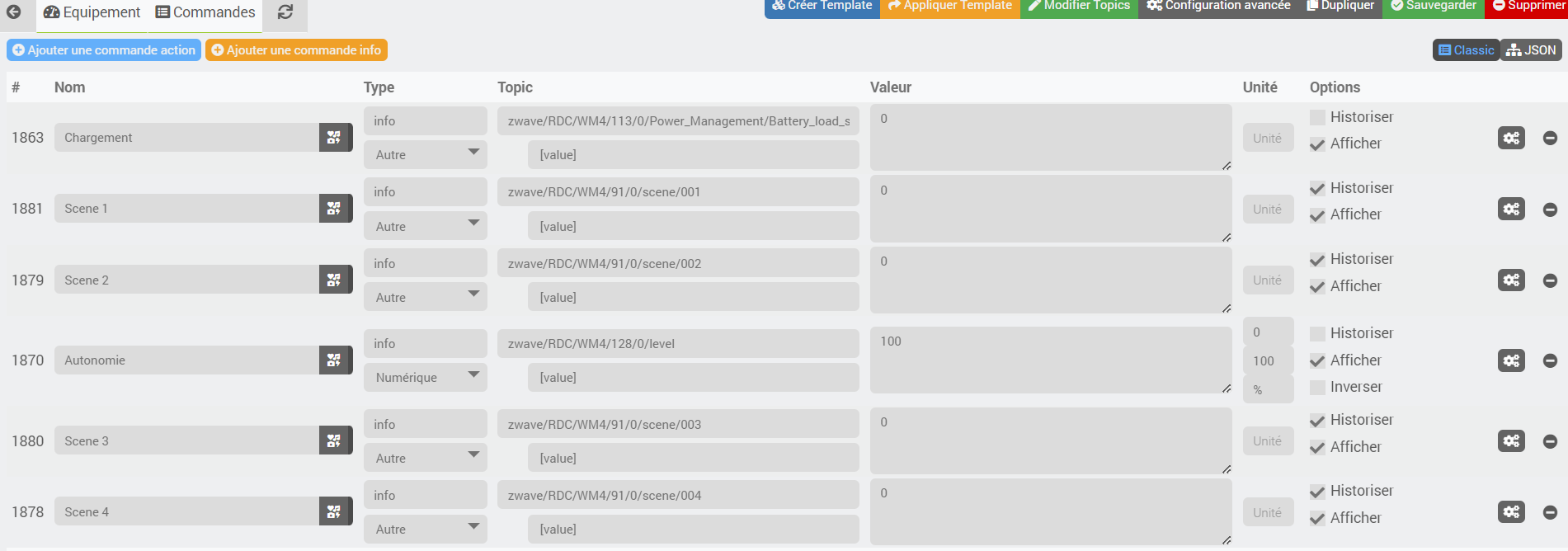
Task: Open advanced settings gears for Scene 3
Action: point(1511,441)
